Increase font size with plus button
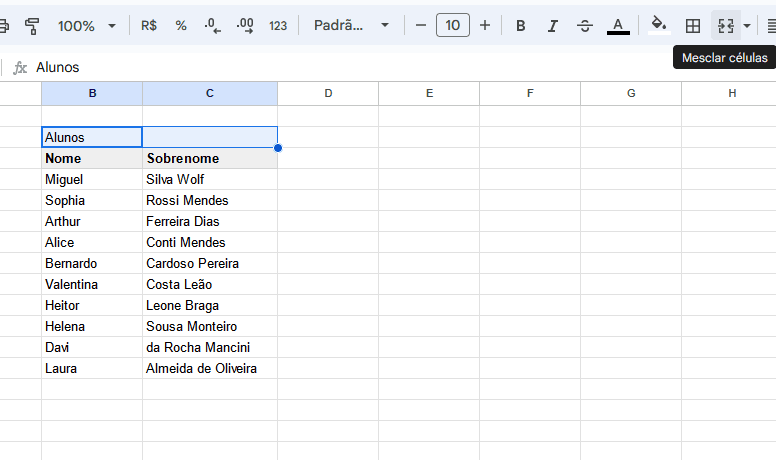 pyautogui.click(x=485, y=25)
